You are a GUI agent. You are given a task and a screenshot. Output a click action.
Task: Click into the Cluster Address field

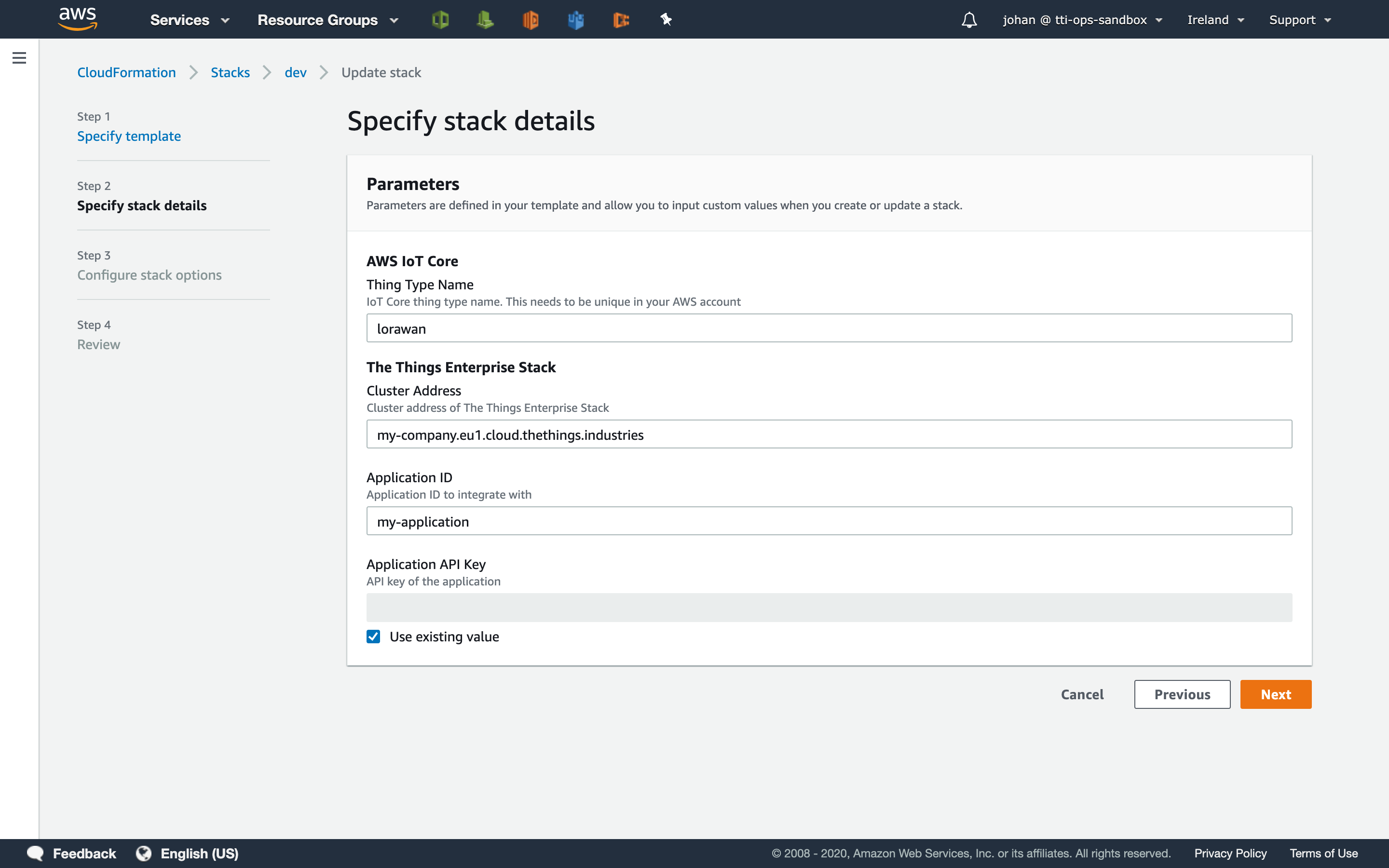[x=829, y=434]
